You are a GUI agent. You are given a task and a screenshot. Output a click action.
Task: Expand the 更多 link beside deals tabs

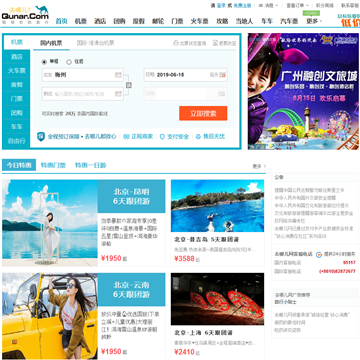pyautogui.click(x=259, y=166)
